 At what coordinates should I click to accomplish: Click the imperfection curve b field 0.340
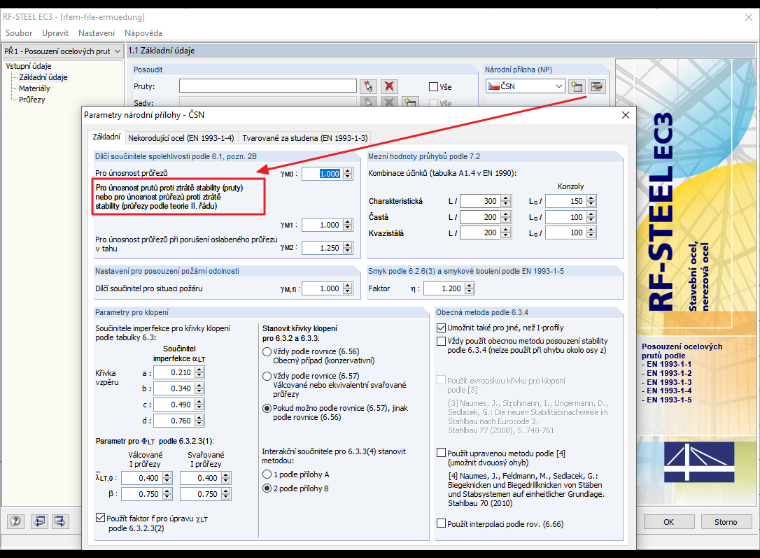174,388
